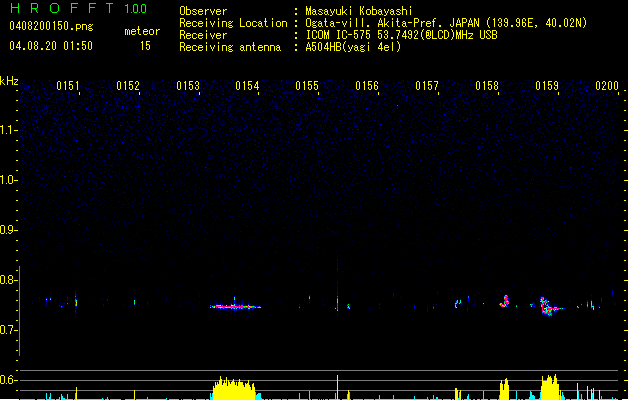
Task: Click the meteor count value 15
Action: coord(145,46)
